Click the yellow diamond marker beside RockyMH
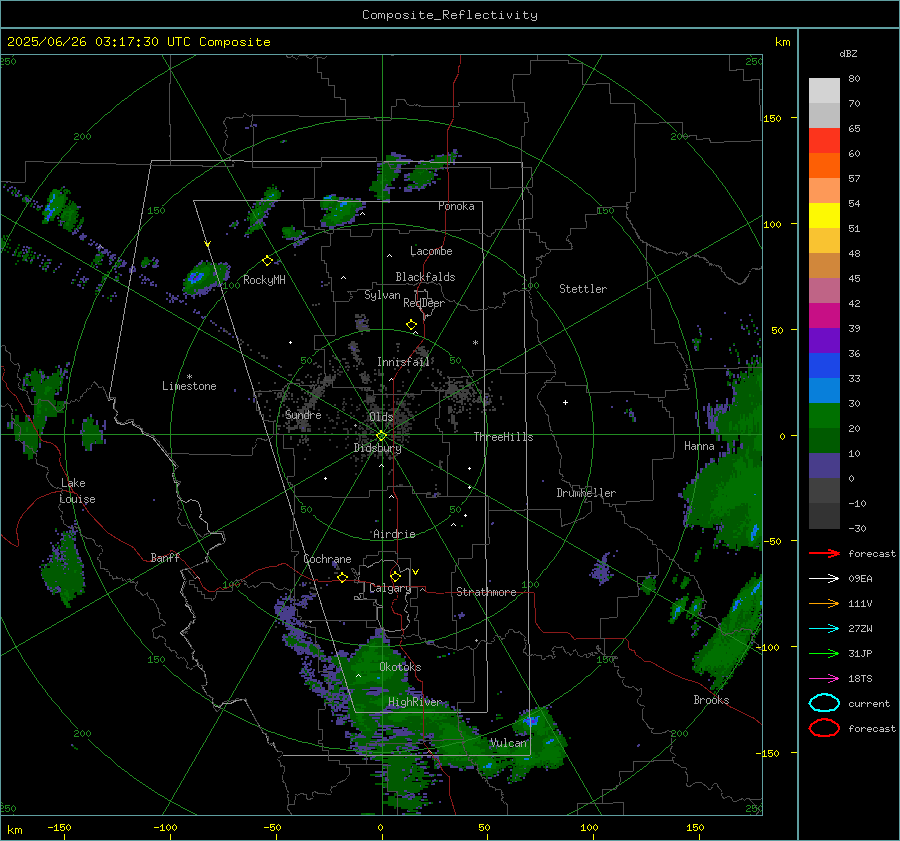The width and height of the screenshot is (900, 841). (267, 261)
